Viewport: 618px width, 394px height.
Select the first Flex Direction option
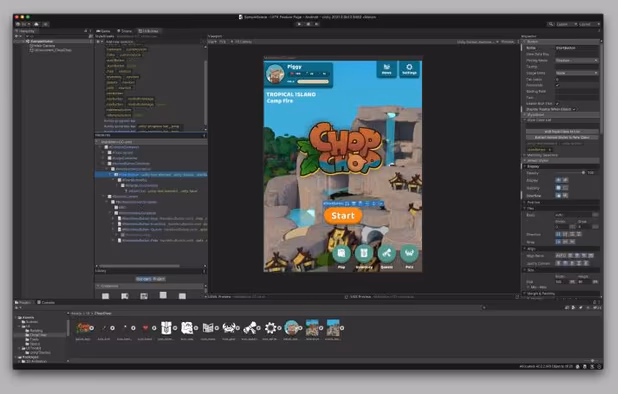coord(558,234)
